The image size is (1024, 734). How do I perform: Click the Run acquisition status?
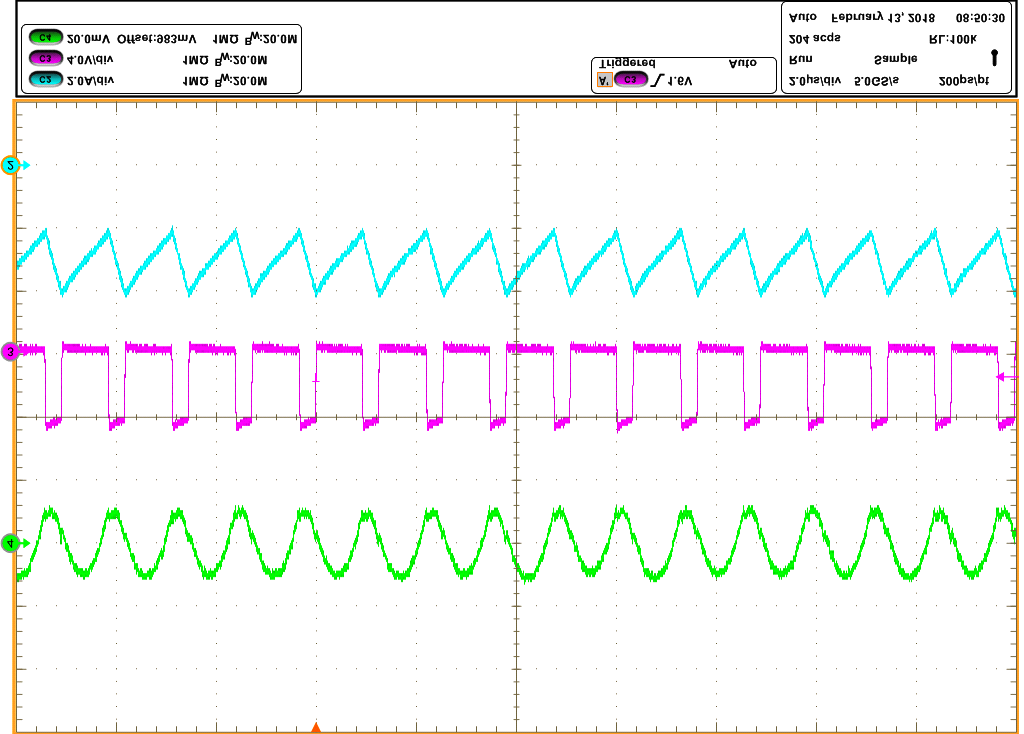click(799, 58)
